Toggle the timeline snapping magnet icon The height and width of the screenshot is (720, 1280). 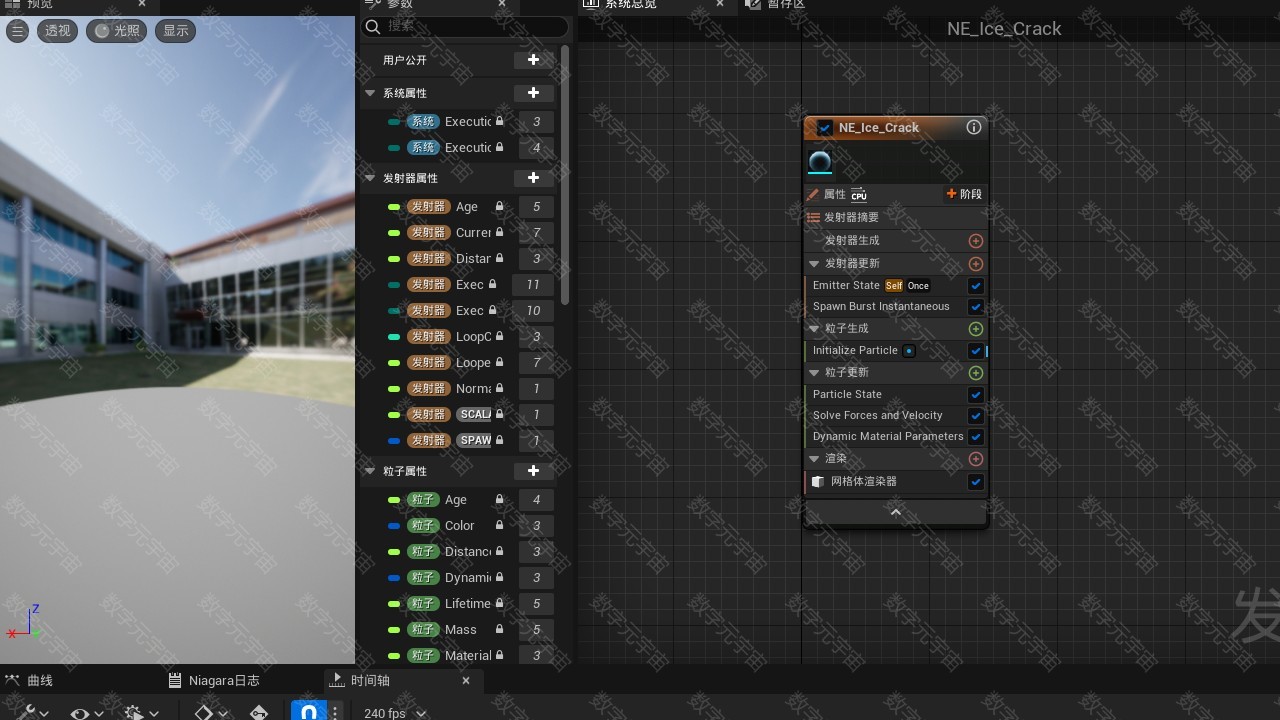point(309,711)
